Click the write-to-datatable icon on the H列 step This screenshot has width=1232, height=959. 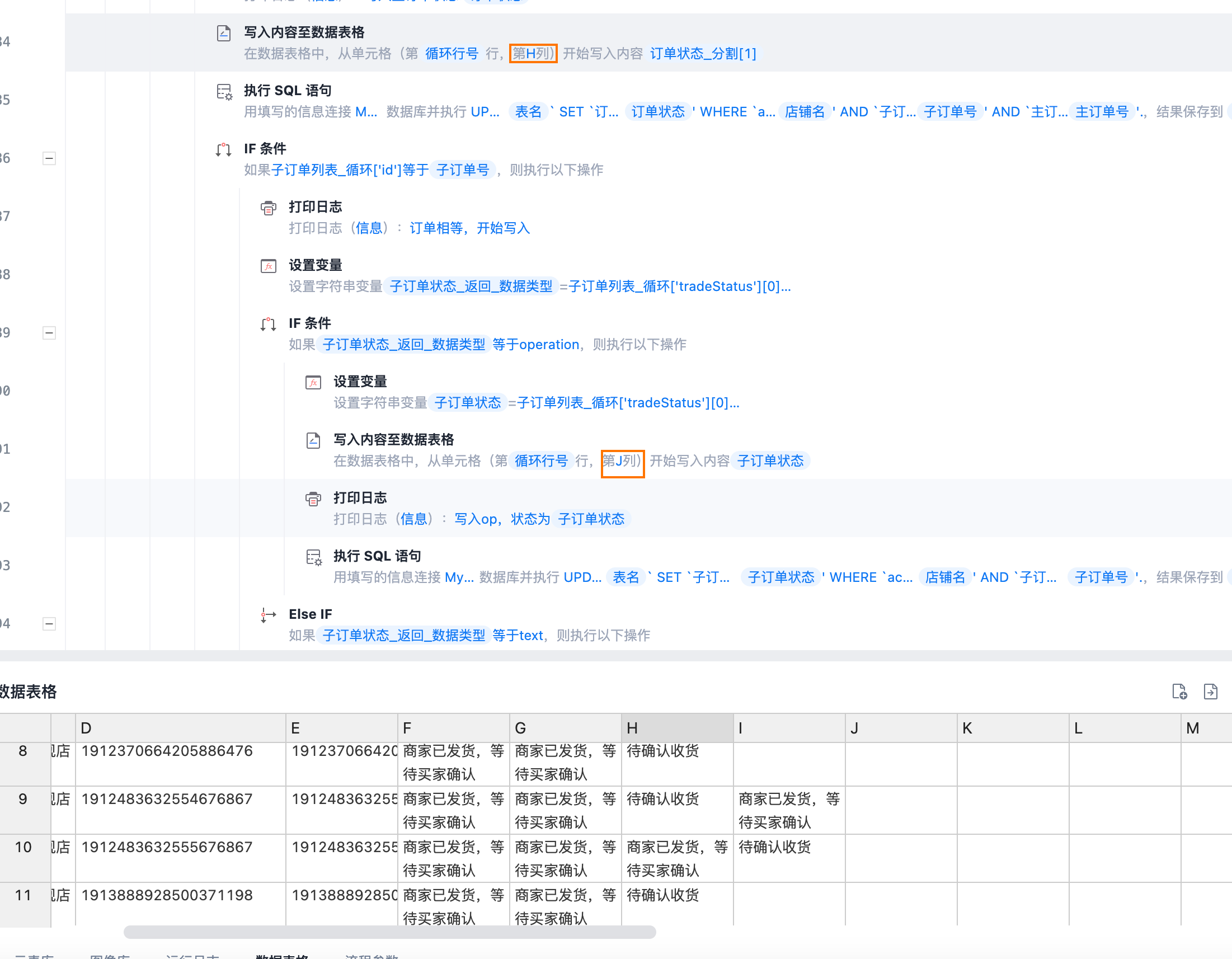(223, 33)
